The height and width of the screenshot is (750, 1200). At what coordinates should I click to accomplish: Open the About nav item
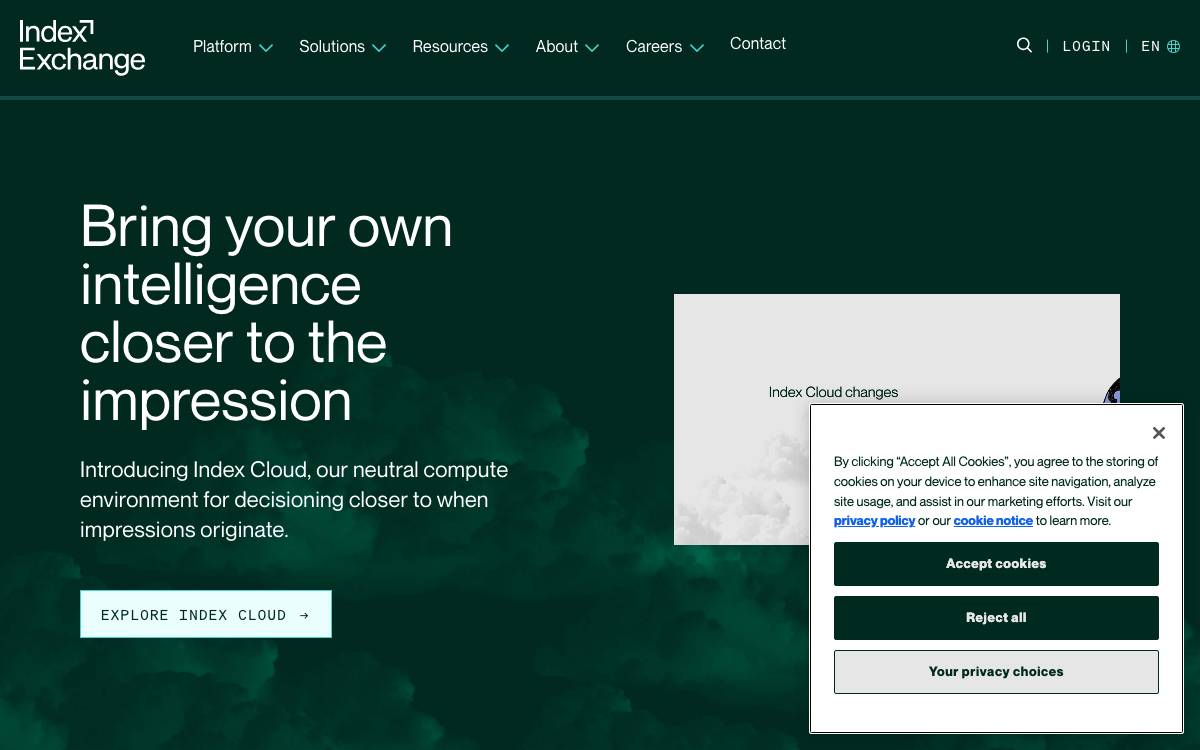pos(556,46)
